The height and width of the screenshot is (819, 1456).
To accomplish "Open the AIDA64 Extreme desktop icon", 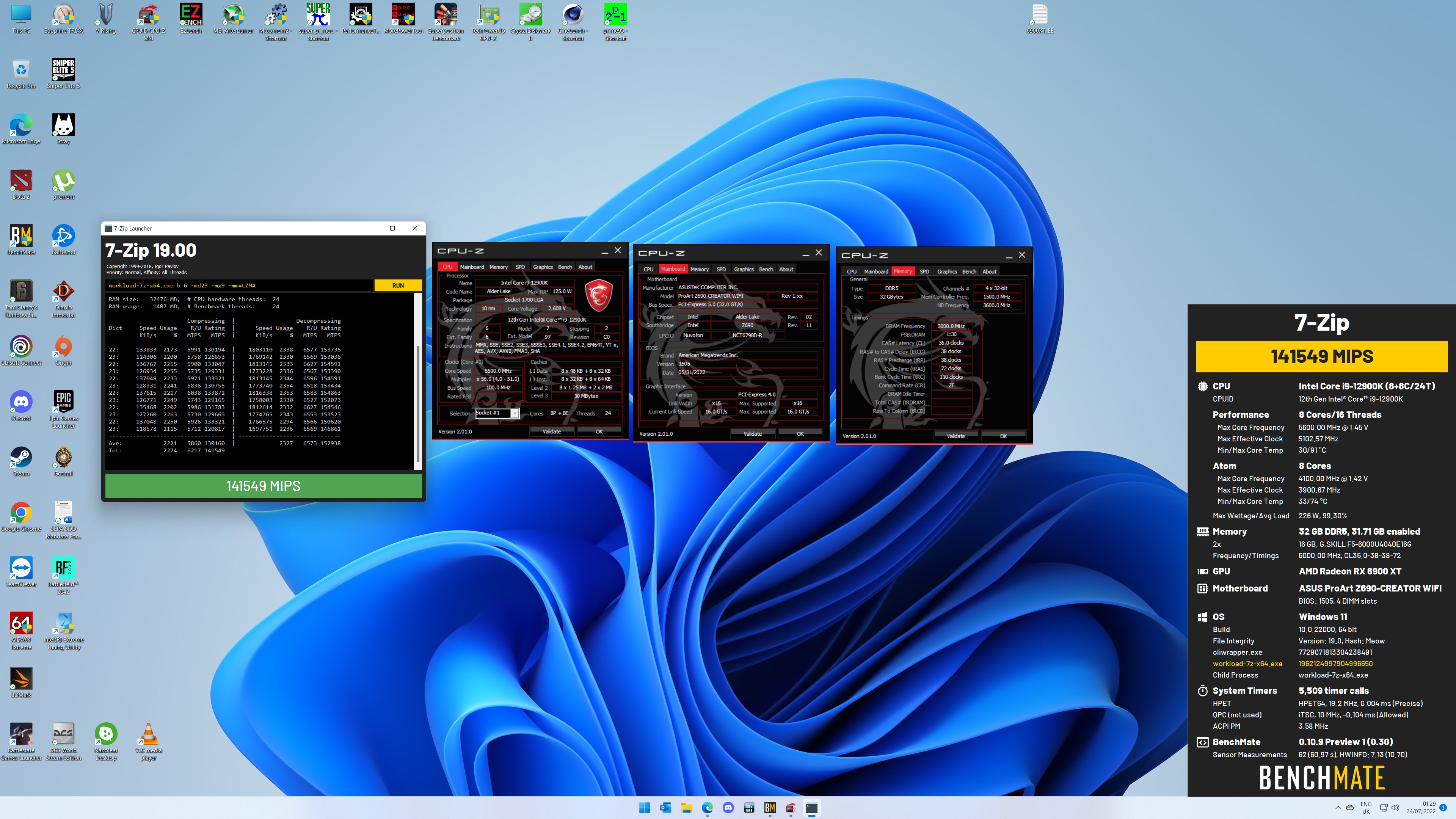I will (x=21, y=631).
